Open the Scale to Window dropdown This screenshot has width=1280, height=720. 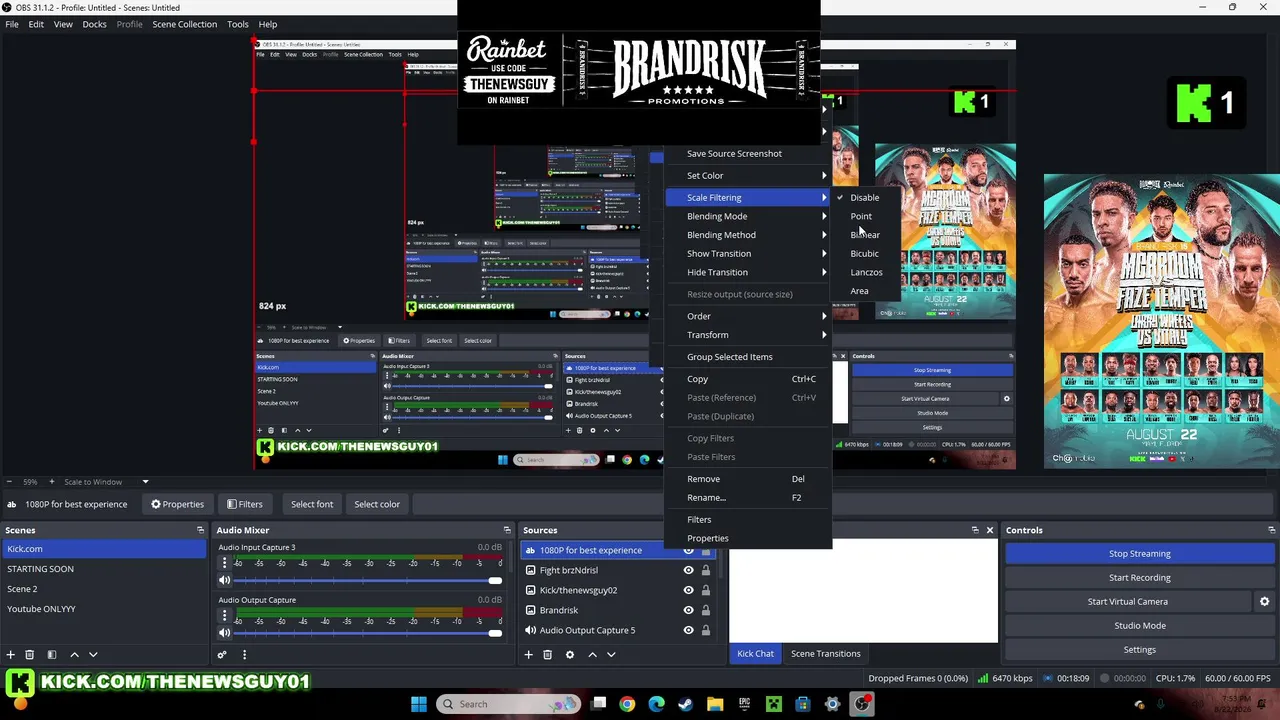click(x=106, y=482)
